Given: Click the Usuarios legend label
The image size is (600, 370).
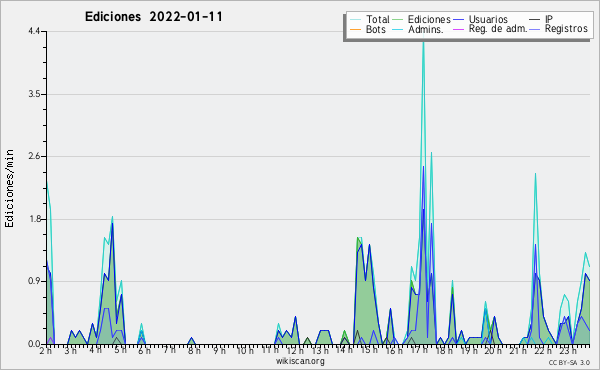Looking at the screenshot, I should click(x=488, y=19).
